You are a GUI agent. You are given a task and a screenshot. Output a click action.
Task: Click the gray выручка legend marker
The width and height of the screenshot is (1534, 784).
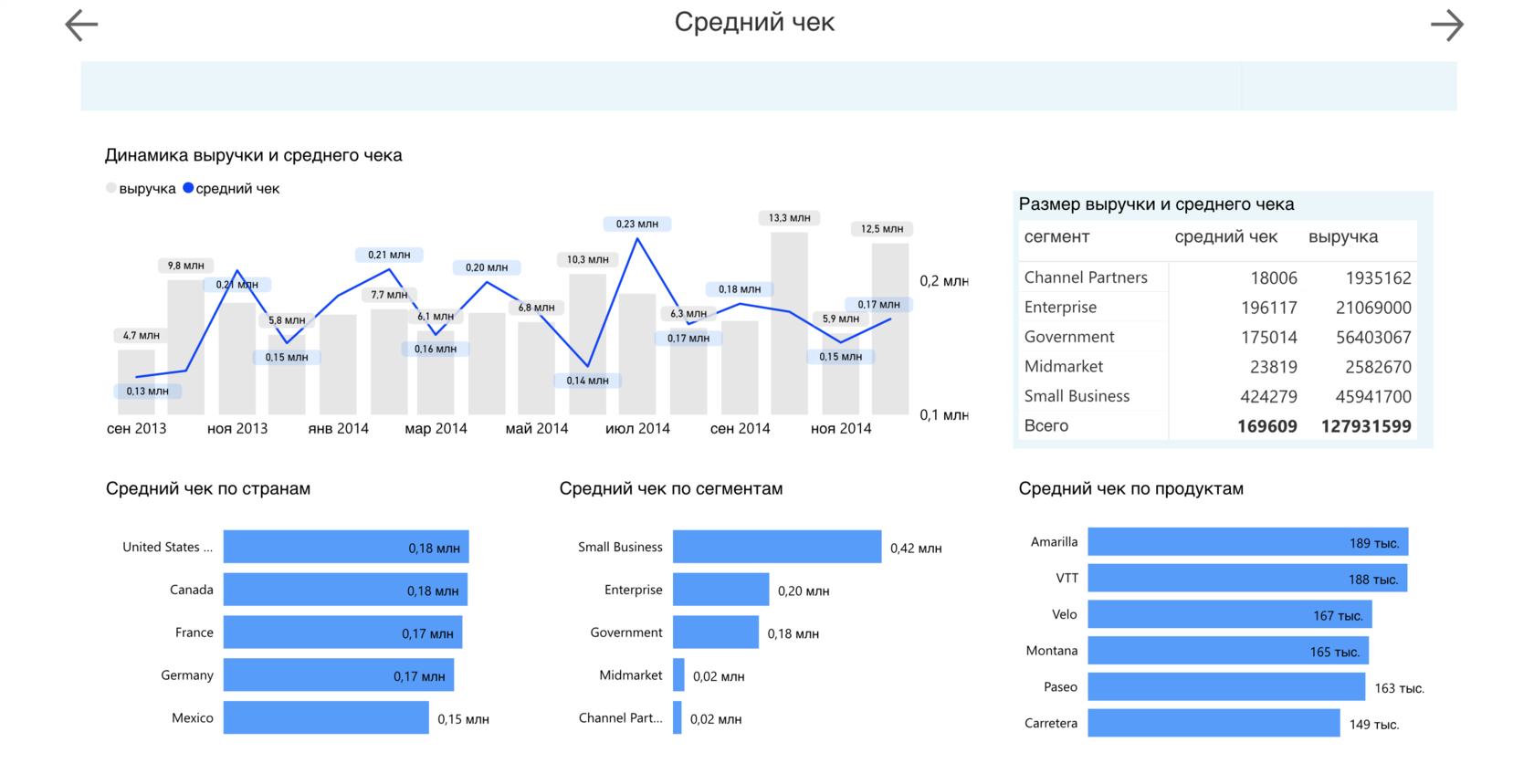(111, 188)
